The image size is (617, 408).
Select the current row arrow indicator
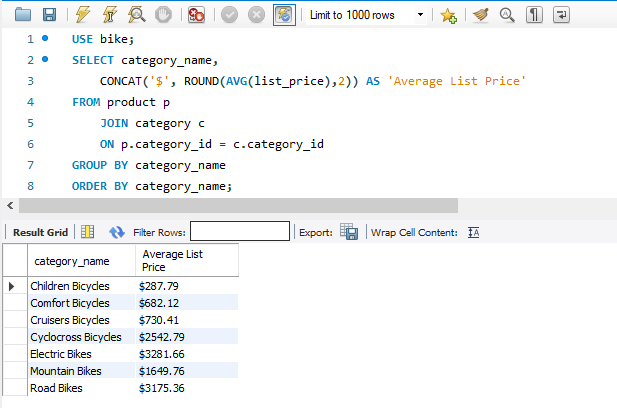coord(11,286)
